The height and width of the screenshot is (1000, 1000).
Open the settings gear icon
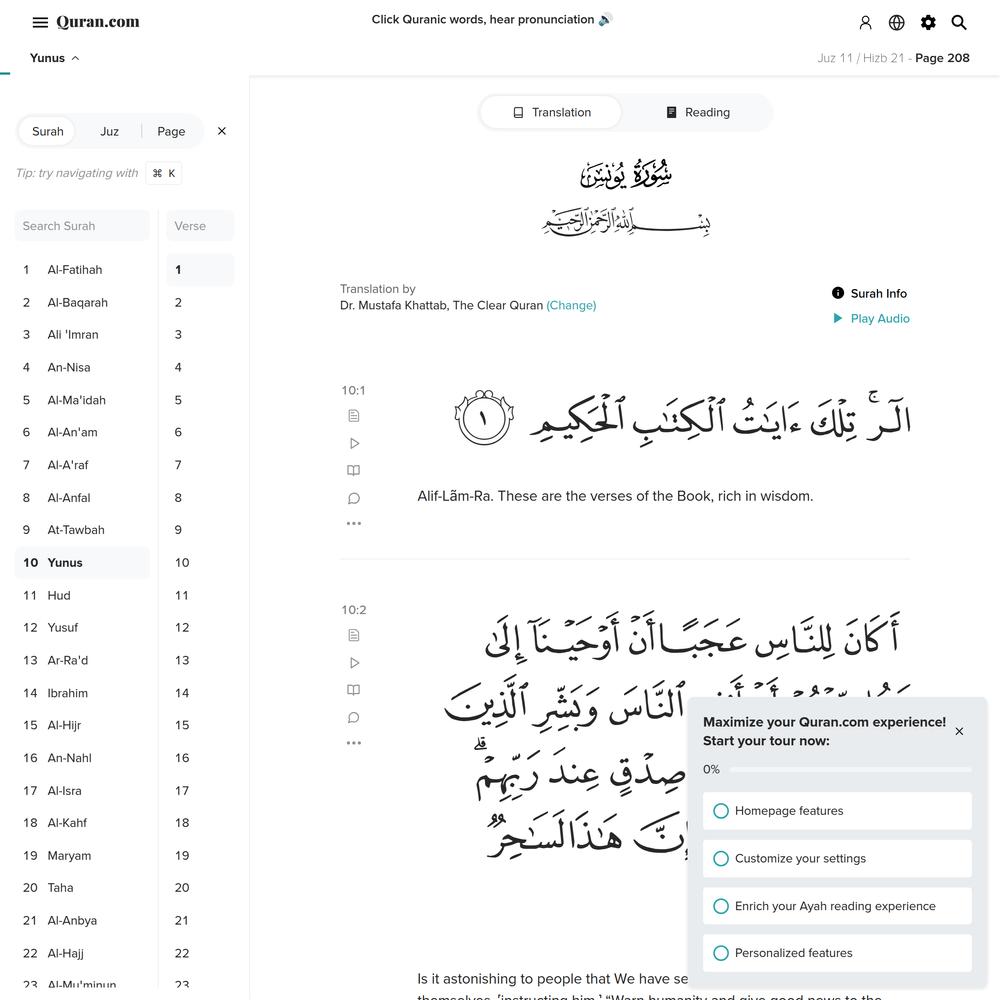928,23
